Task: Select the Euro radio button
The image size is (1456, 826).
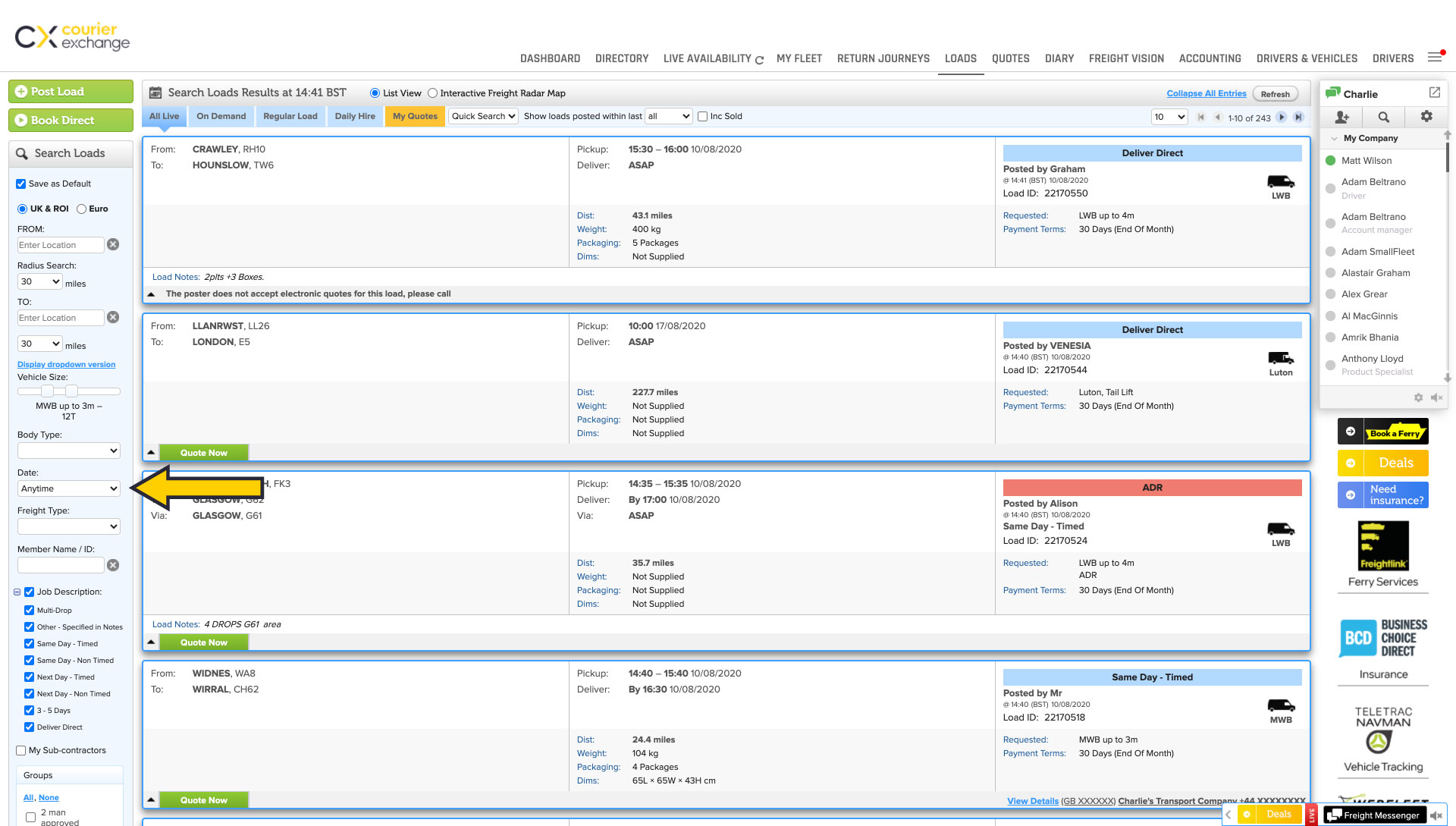Action: pos(82,209)
